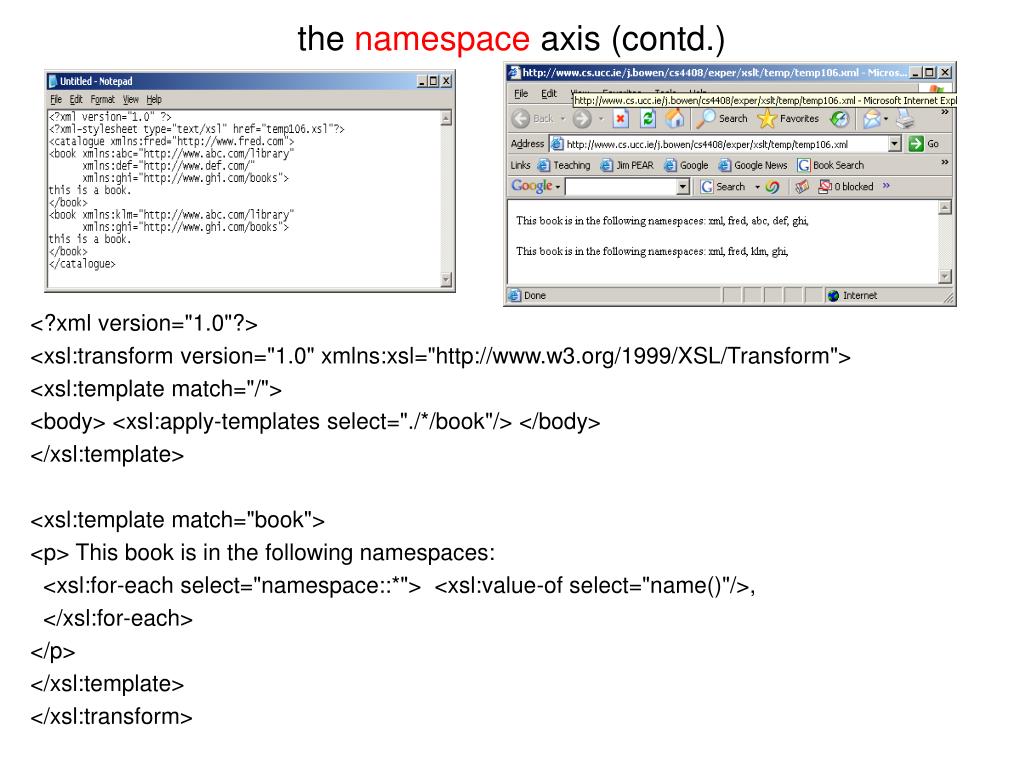Open the Internet Explorer File menu
Screen dimensions: 1024x768
(520, 93)
